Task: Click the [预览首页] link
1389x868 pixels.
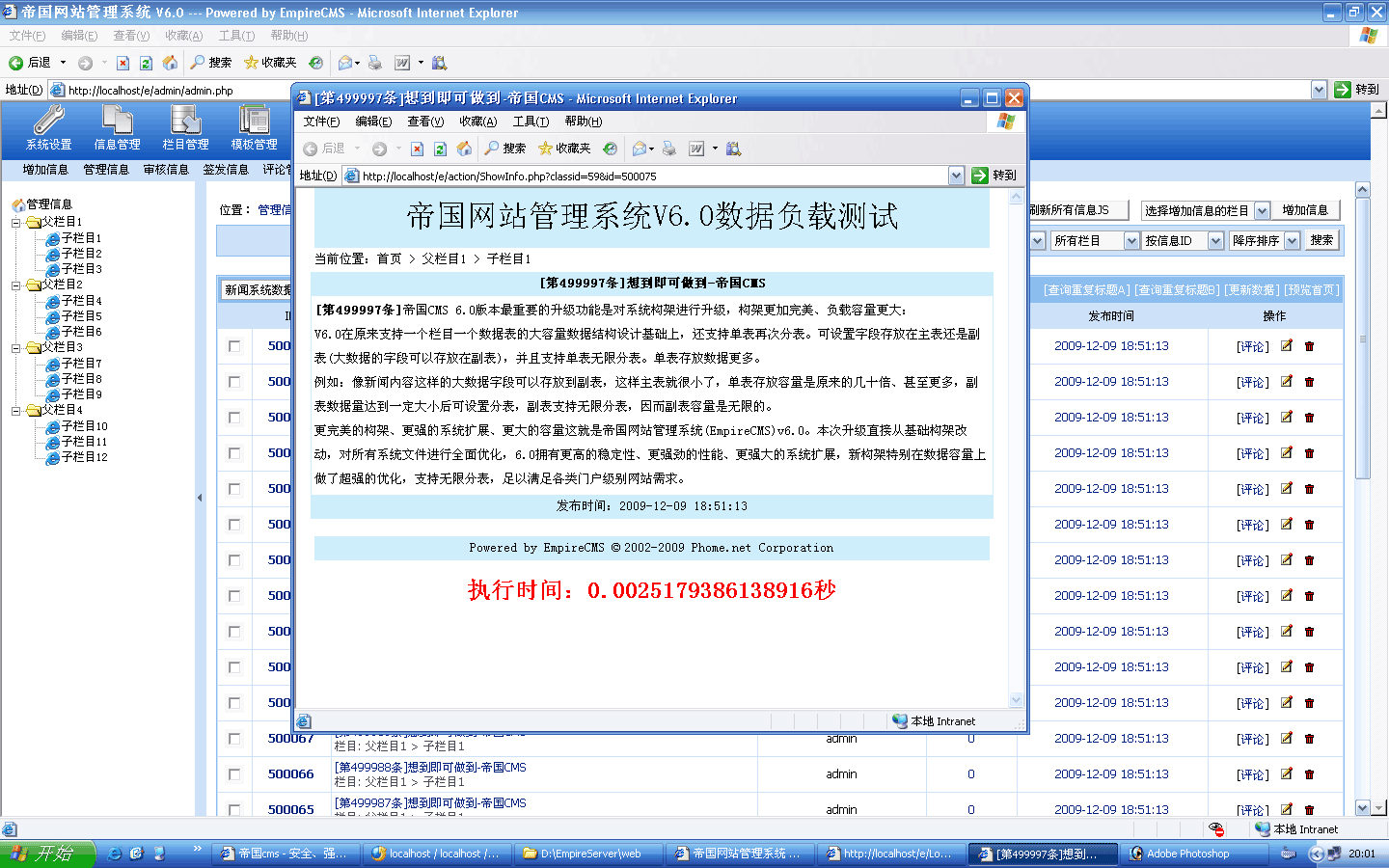Action: point(1311,290)
